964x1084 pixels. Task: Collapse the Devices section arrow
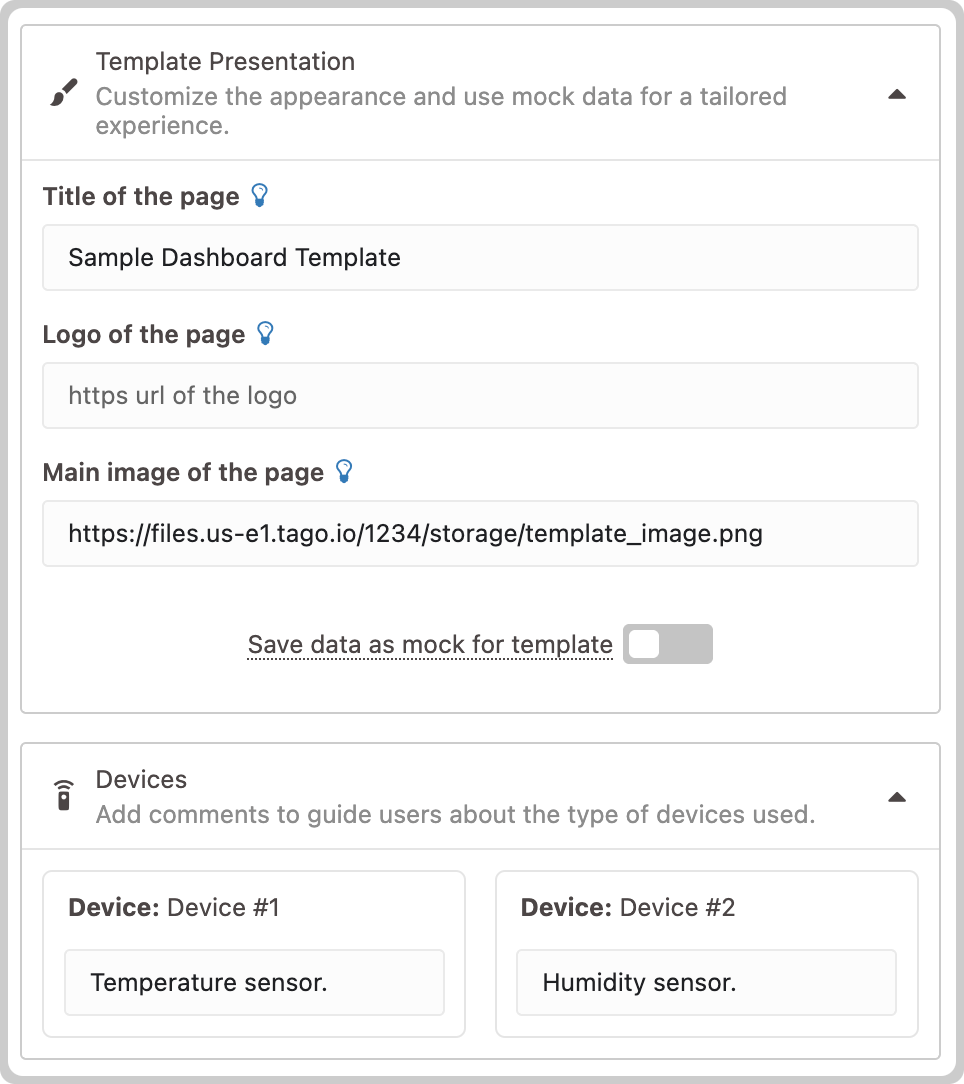[897, 797]
